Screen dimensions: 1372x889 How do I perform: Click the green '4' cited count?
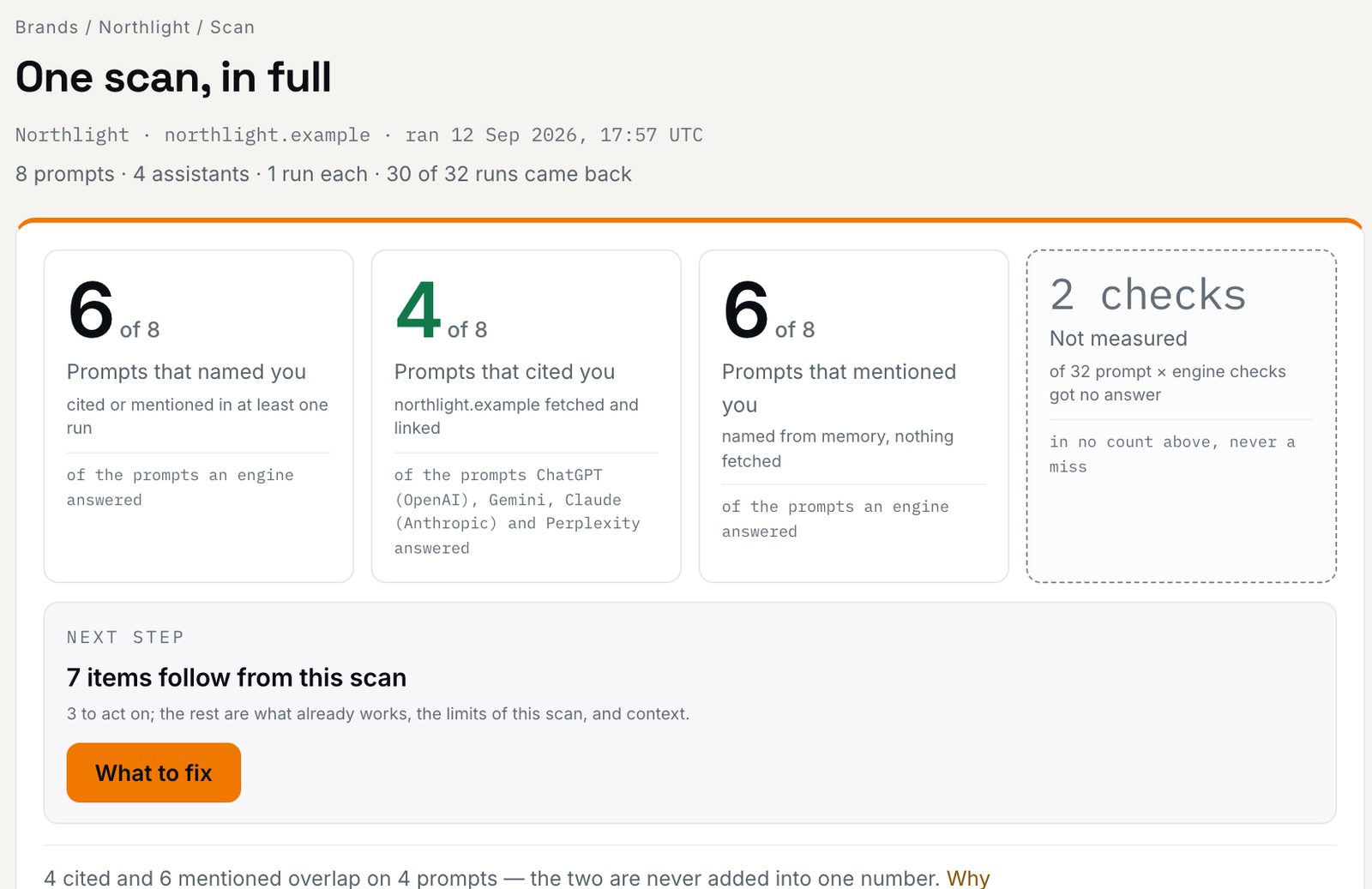pos(418,309)
